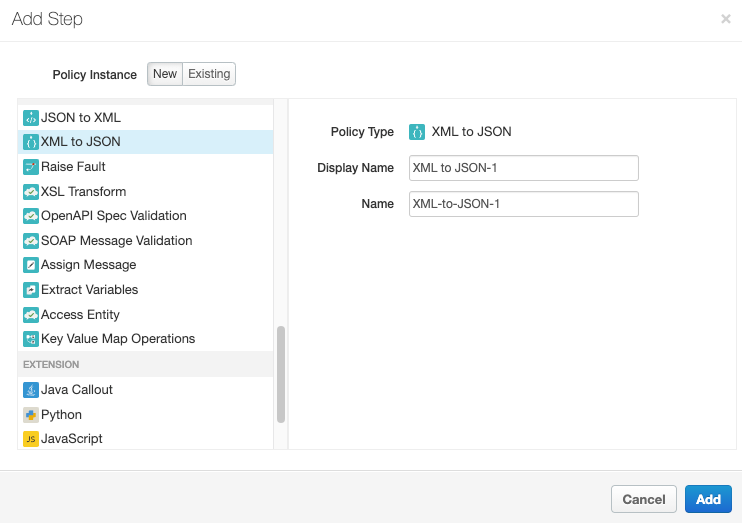The width and height of the screenshot is (742, 523).
Task: Click the Raise Fault policy icon
Action: [x=30, y=167]
